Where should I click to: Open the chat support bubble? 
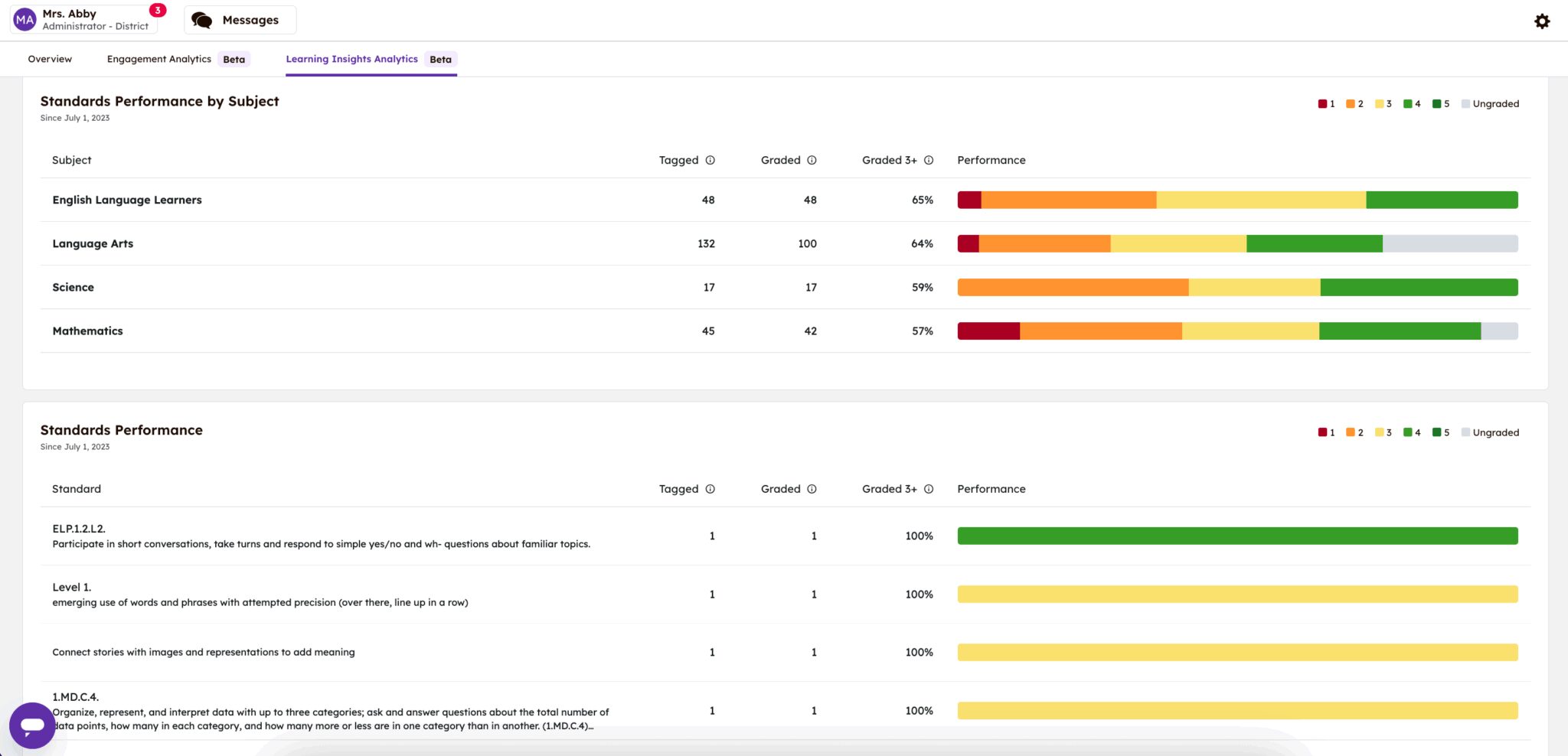[32, 725]
